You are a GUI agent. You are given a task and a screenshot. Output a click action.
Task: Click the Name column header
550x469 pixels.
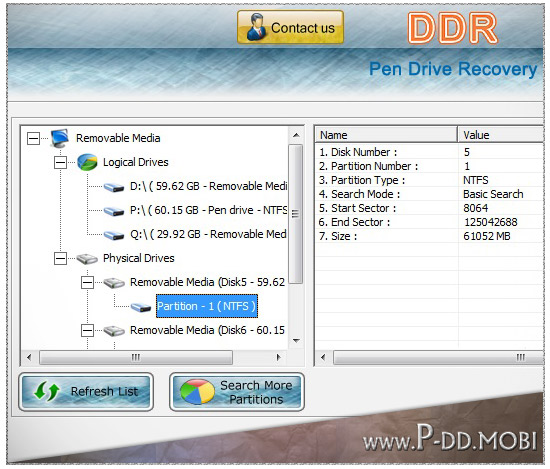(386, 135)
